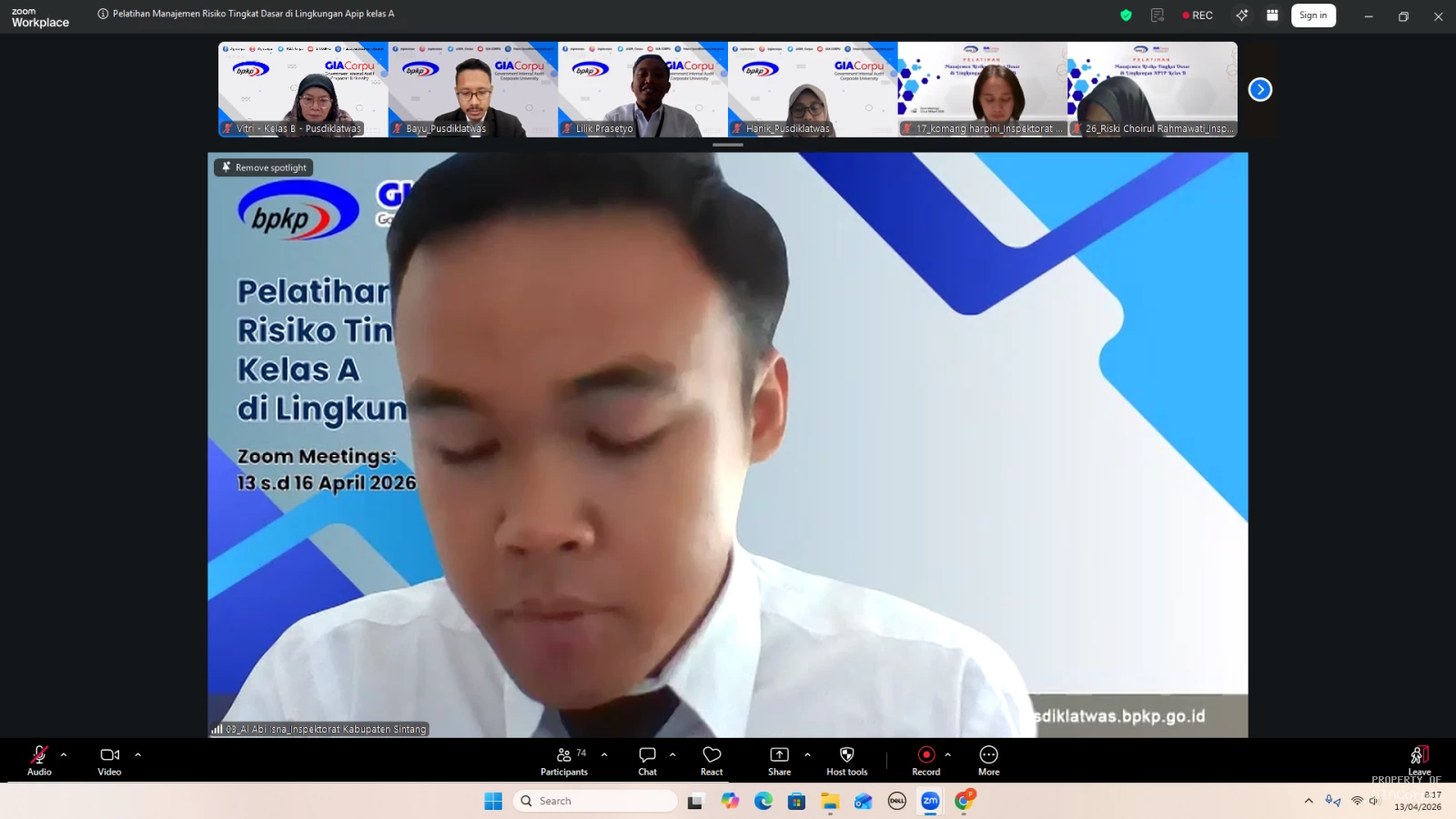Screen dimensions: 1456x819
Task: Toggle the Video camera on or off
Action: 109,760
